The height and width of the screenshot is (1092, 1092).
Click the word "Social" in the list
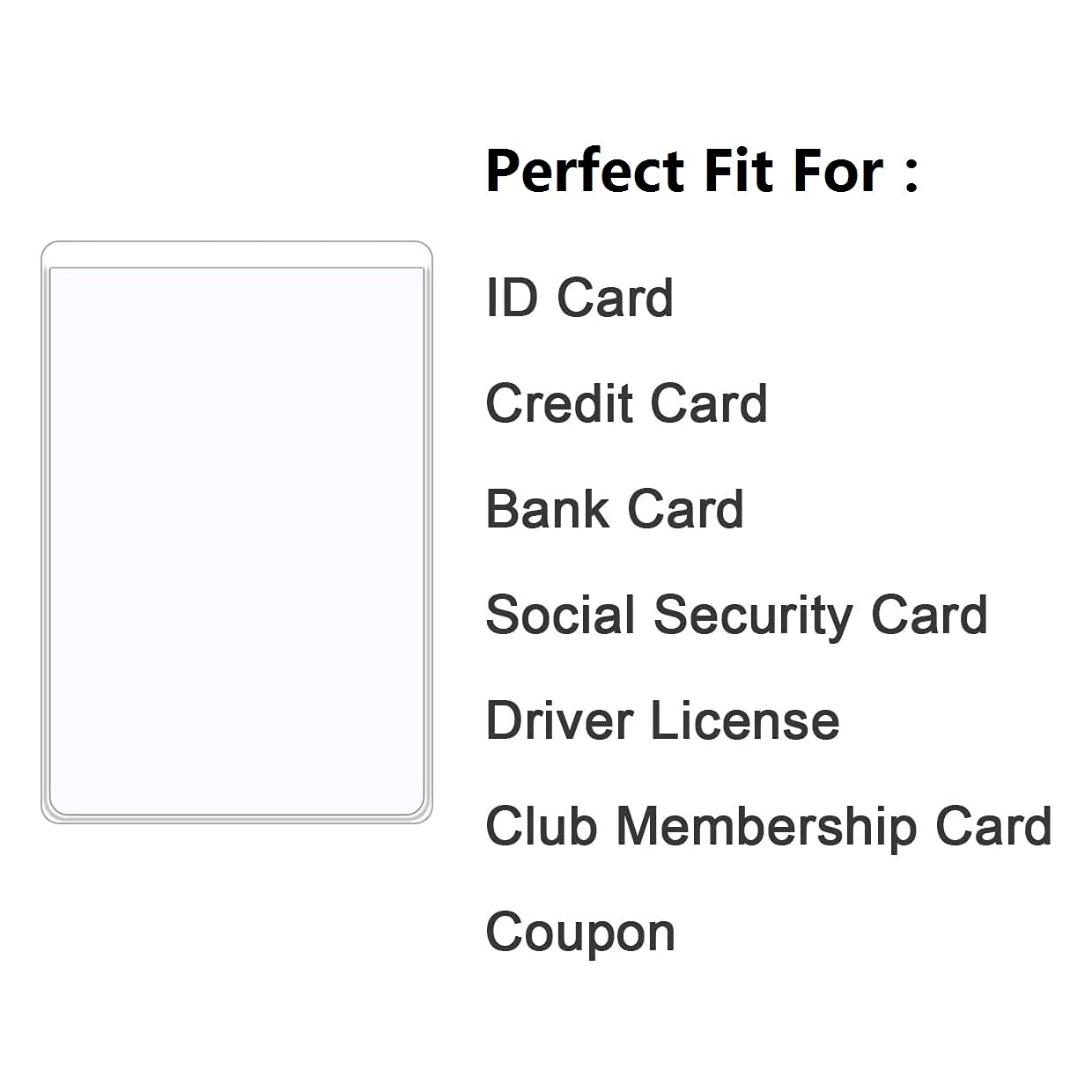559,615
